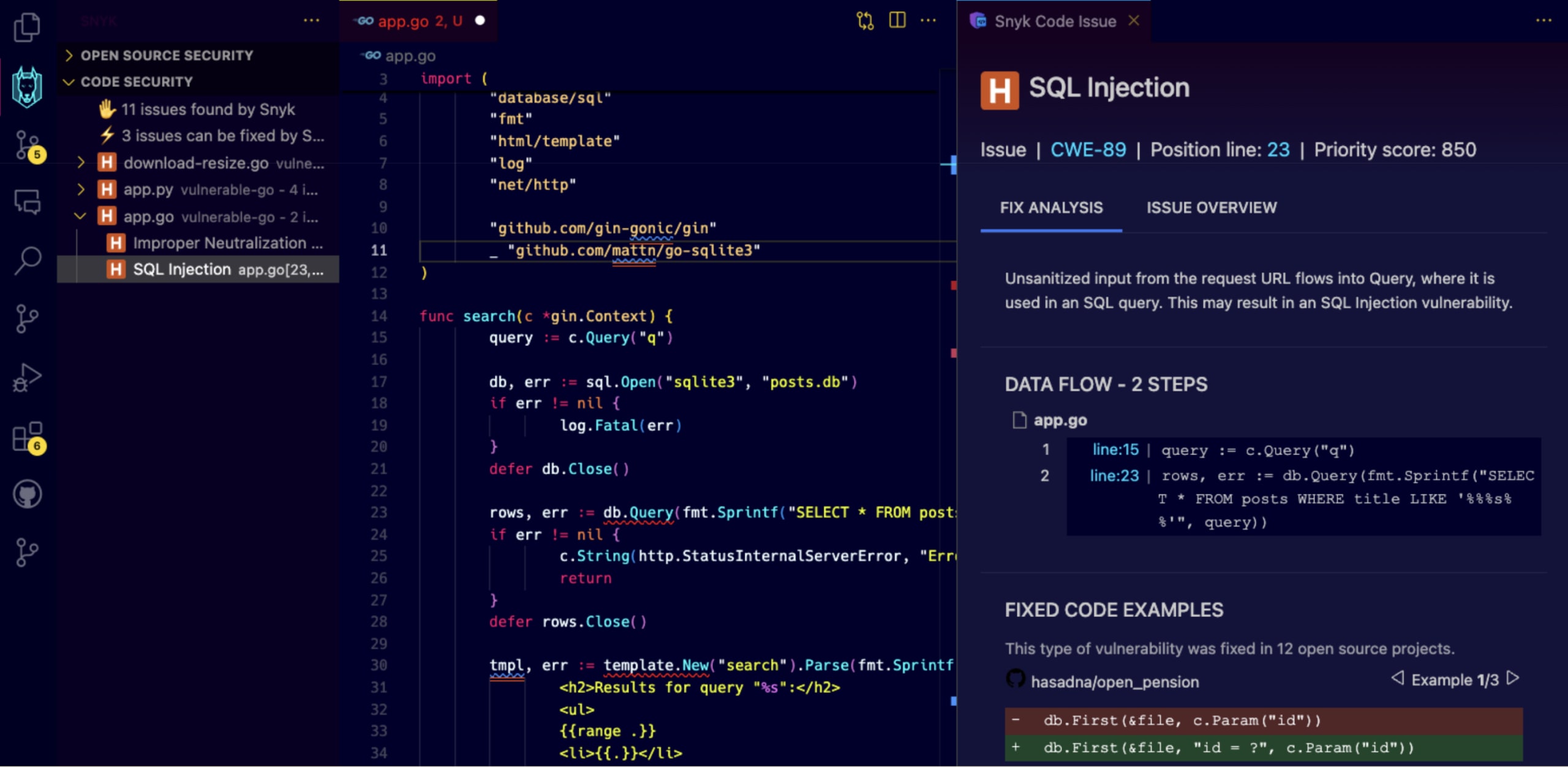This screenshot has height=767, width=1568.
Task: Open the CWE-89 link
Action: (1088, 149)
